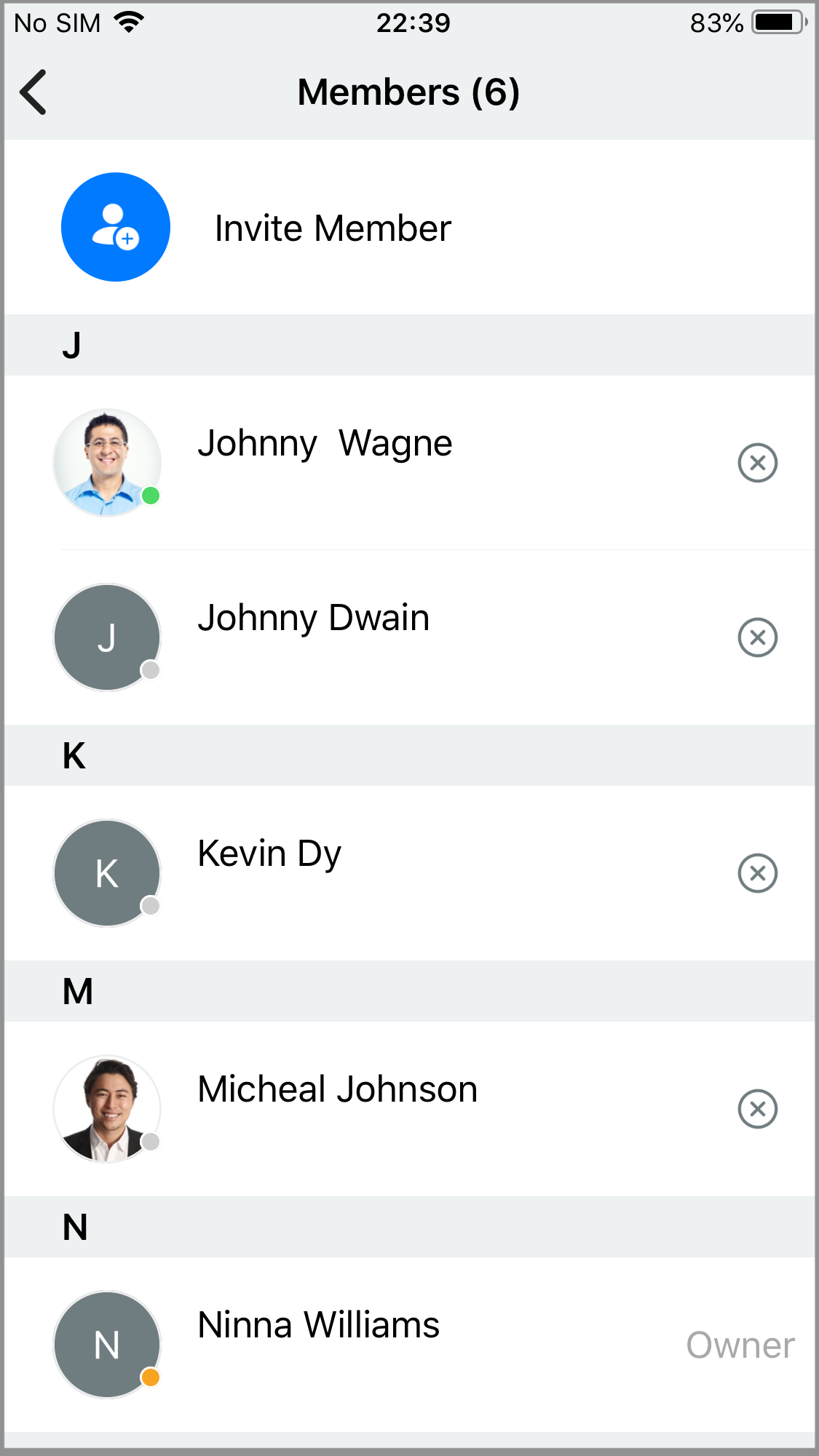Tap the battery indicator in status bar

coord(780,23)
